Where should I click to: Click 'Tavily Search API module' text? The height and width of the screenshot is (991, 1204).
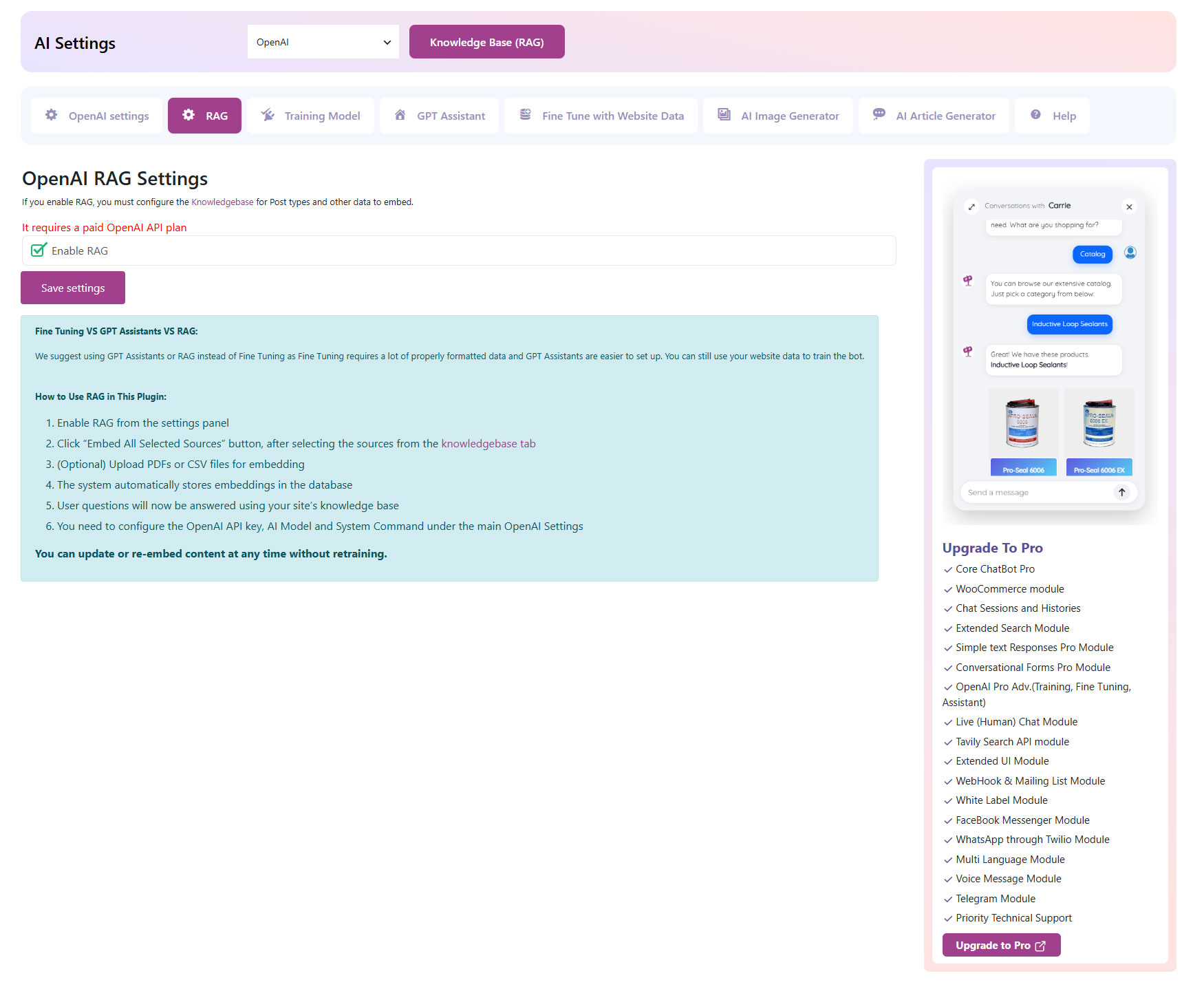[1012, 742]
